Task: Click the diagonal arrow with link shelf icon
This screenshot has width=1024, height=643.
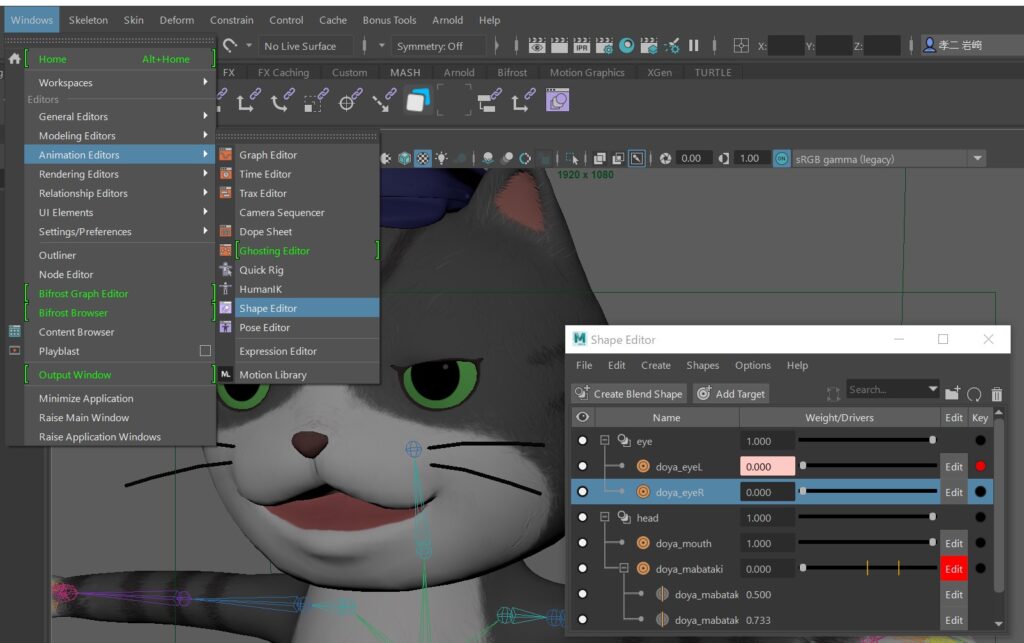Action: [x=384, y=101]
